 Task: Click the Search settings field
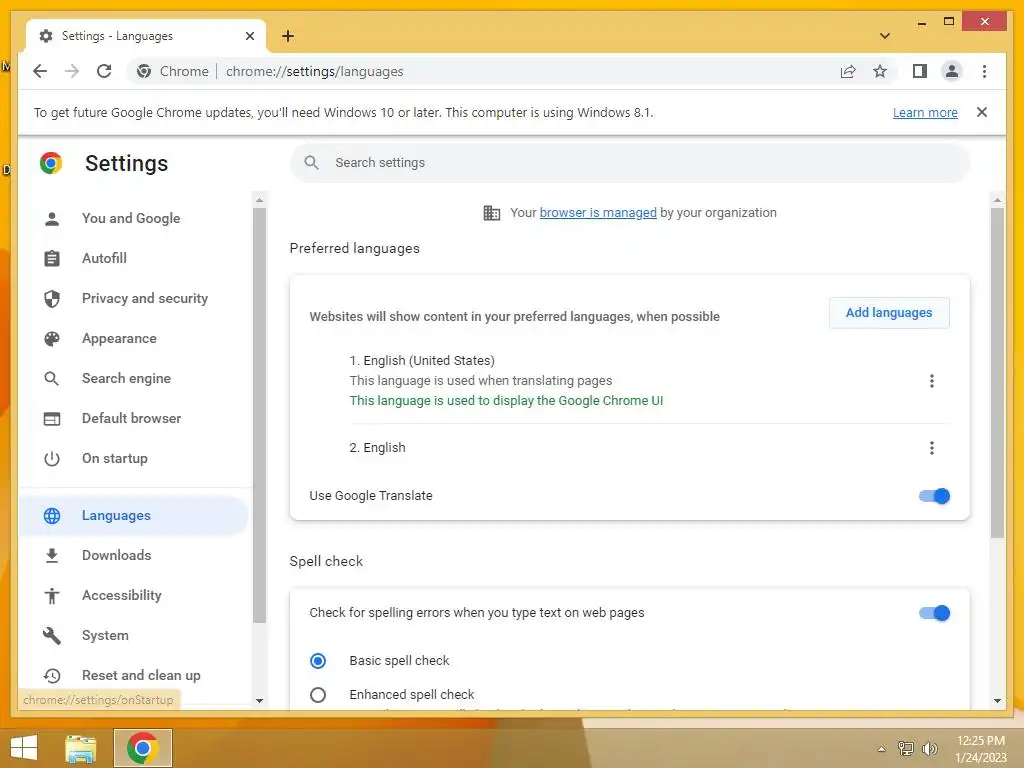(x=630, y=163)
